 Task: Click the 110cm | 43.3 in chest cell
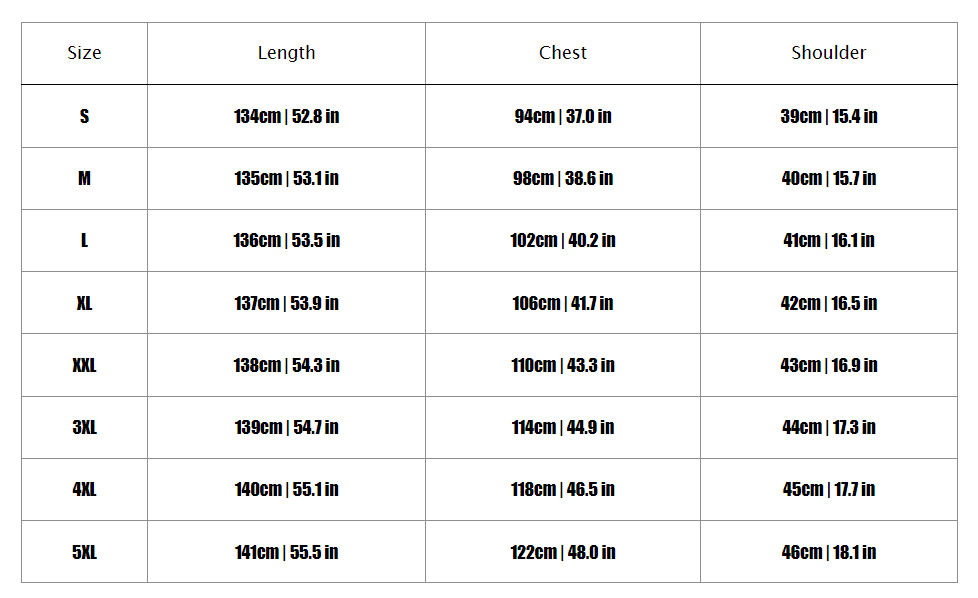click(x=563, y=365)
